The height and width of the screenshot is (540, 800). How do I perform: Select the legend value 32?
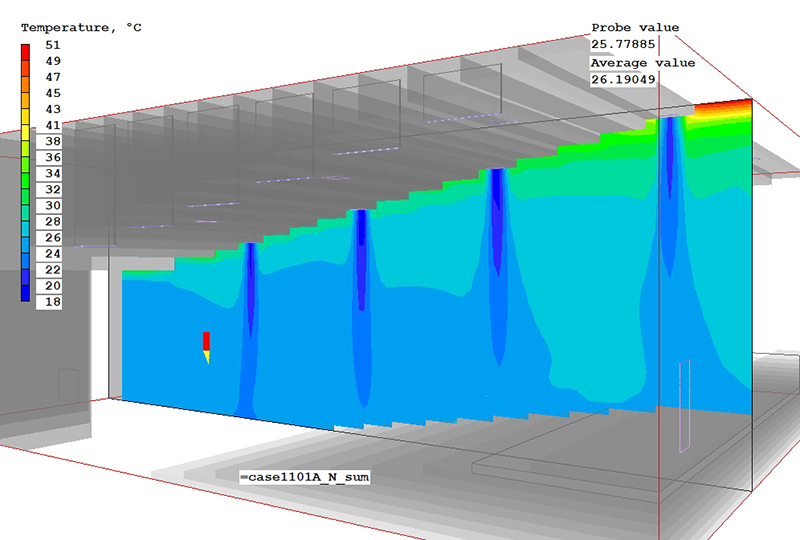(x=53, y=189)
